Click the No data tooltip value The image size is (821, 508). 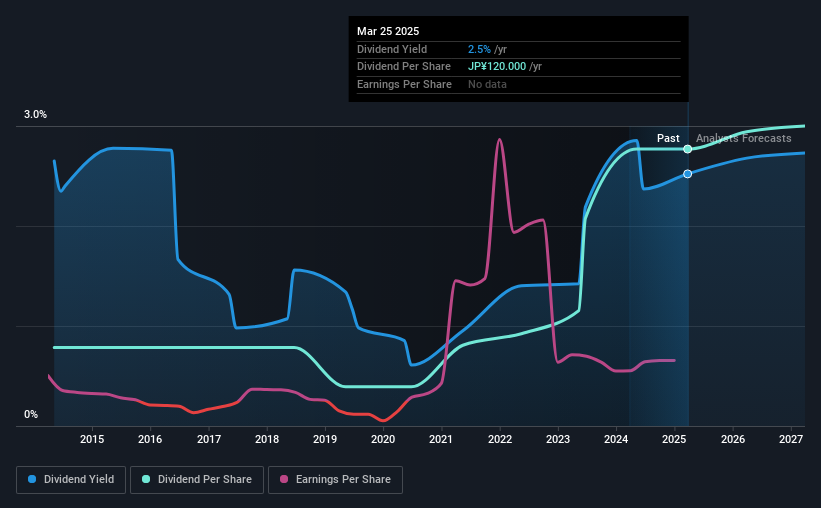(x=487, y=84)
